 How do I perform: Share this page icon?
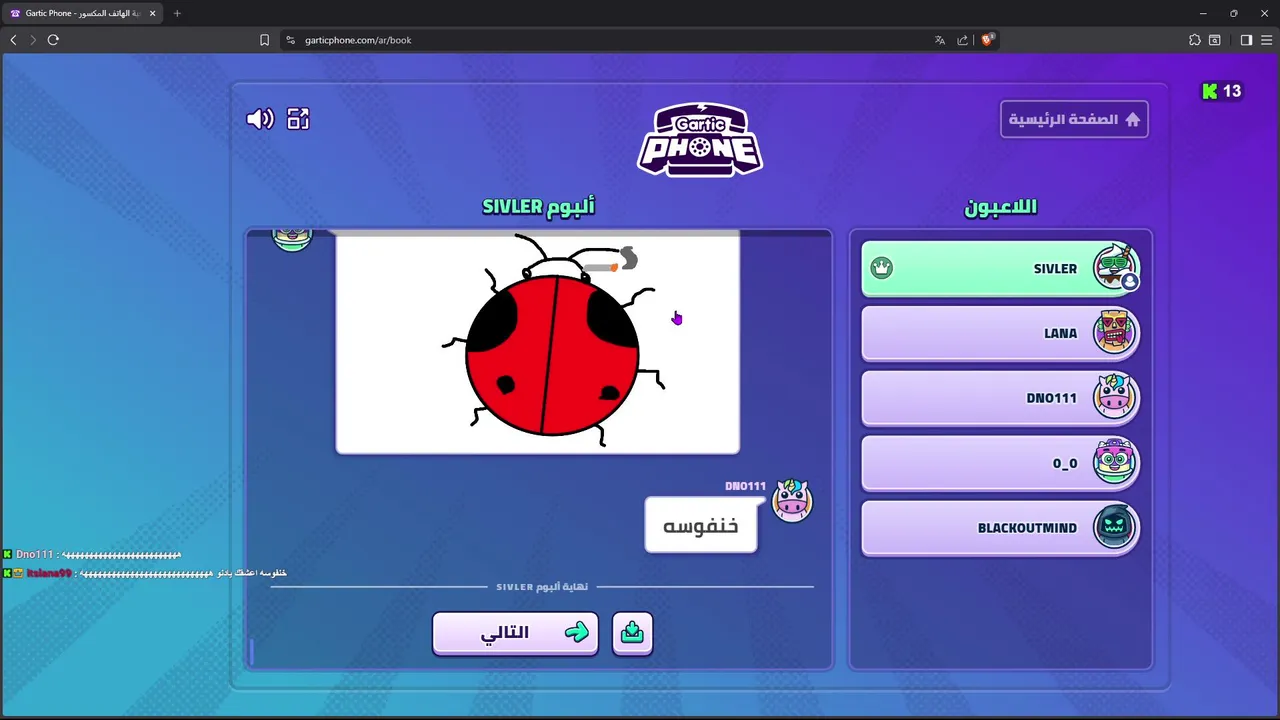[x=963, y=40]
